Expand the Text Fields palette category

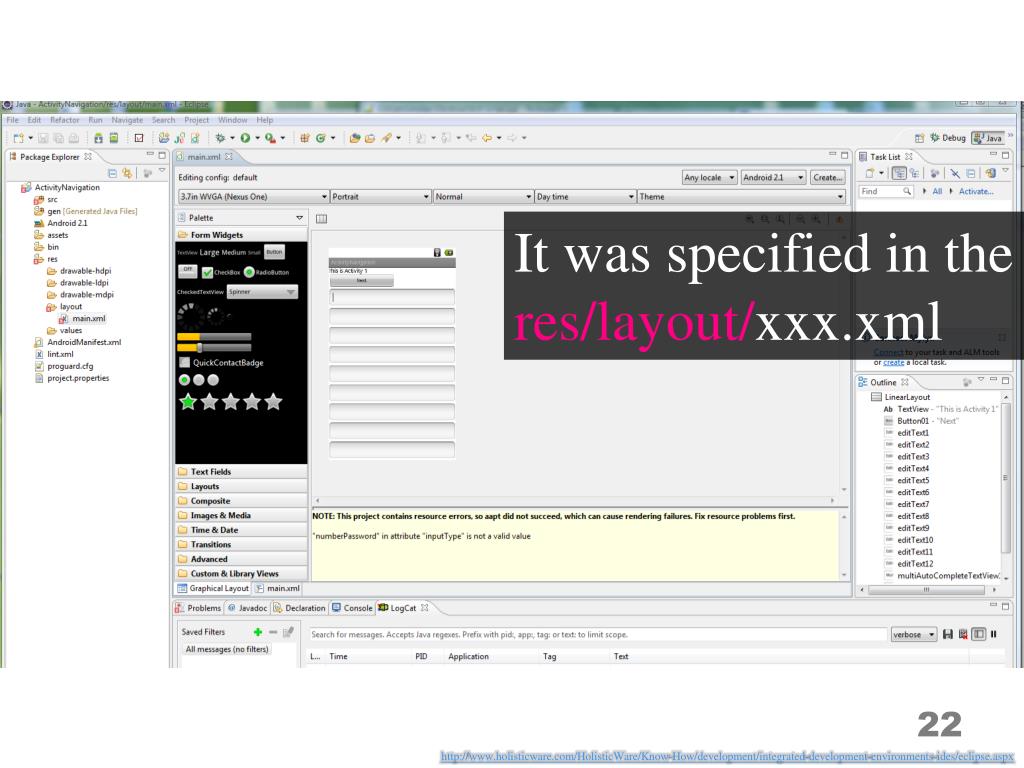coord(241,472)
